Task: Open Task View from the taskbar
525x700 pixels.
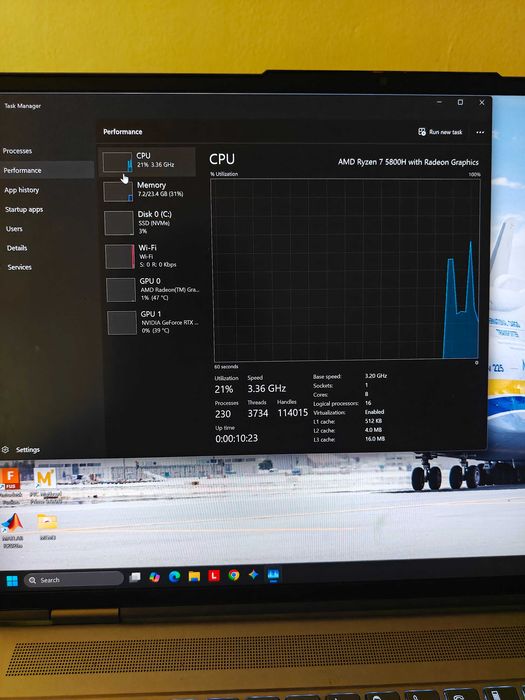Action: 135,578
